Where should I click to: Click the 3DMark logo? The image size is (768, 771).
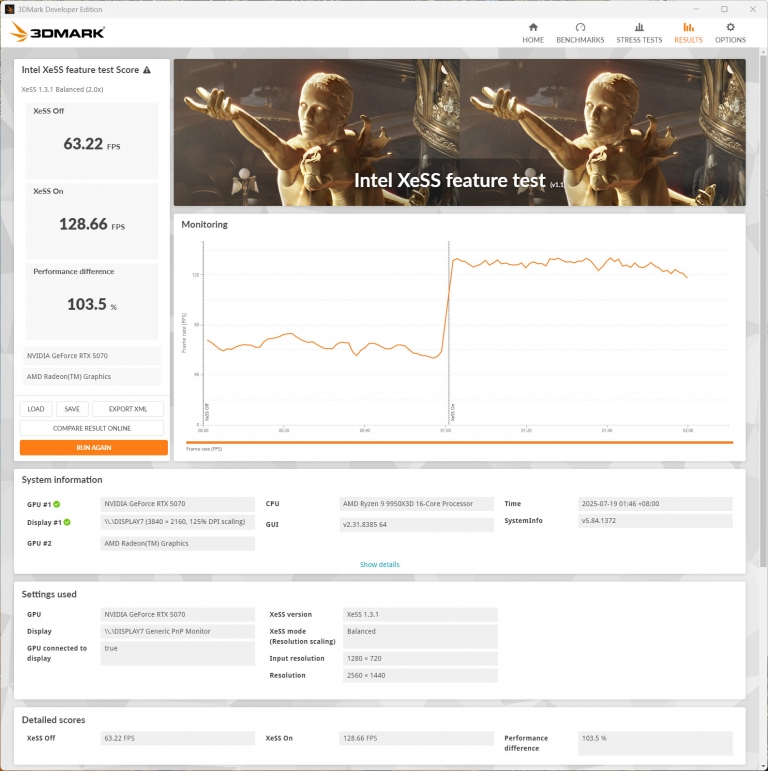58,32
